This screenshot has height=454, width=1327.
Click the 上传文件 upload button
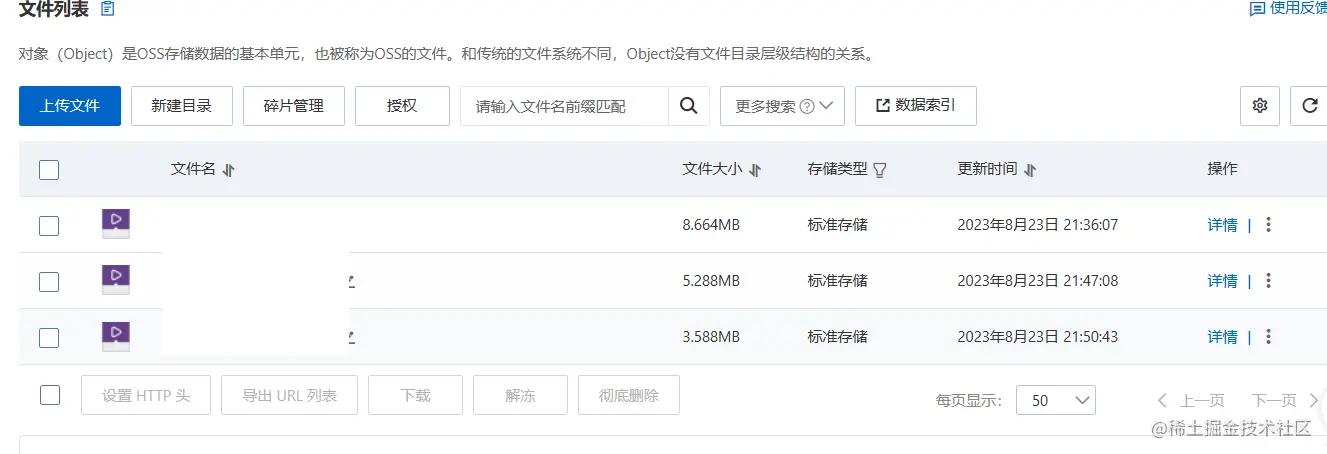pyautogui.click(x=70, y=105)
